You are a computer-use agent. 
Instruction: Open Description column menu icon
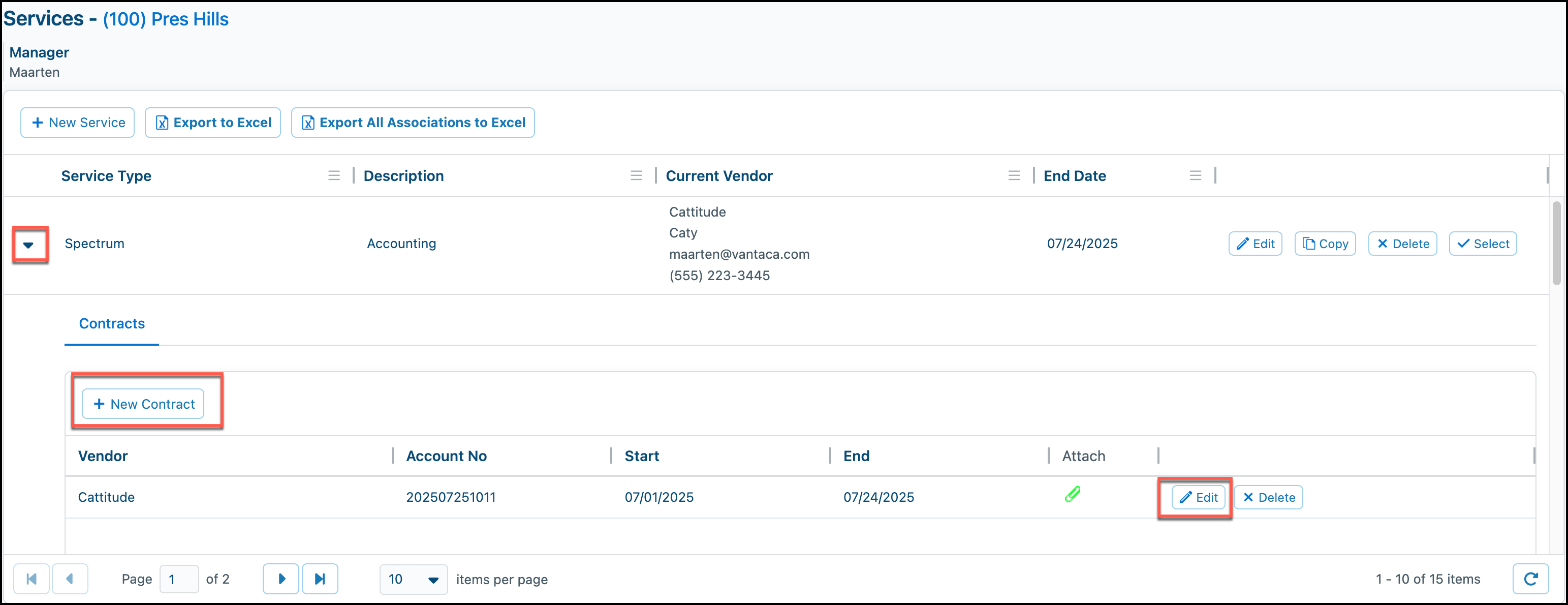coord(636,175)
